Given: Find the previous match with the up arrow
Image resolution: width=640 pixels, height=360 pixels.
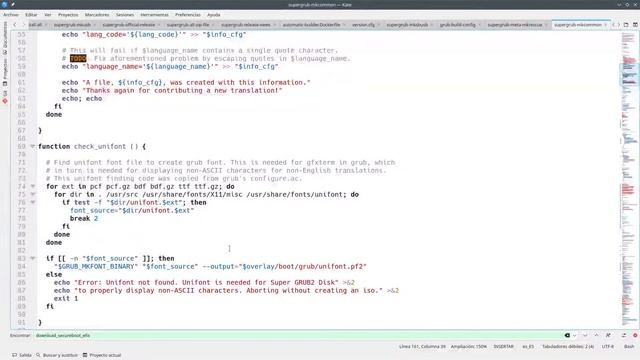Looking at the screenshot, I should click(x=596, y=336).
